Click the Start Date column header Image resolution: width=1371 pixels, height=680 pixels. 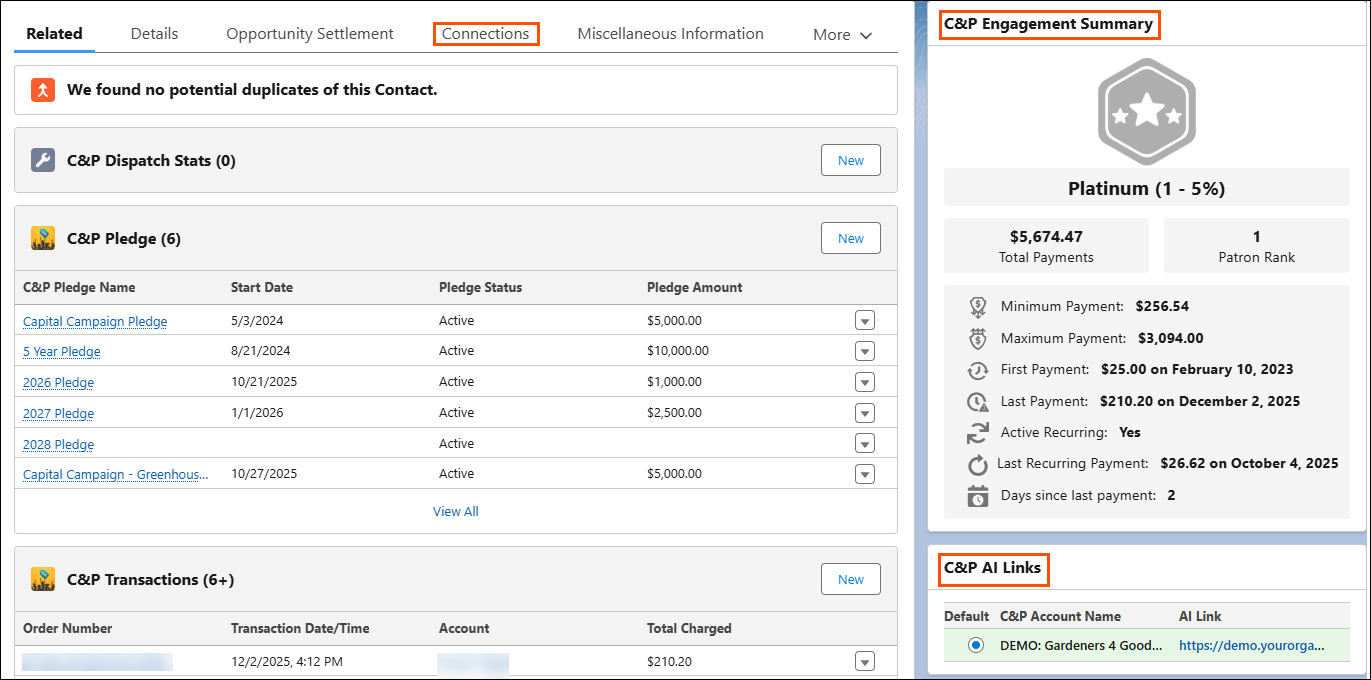point(262,287)
